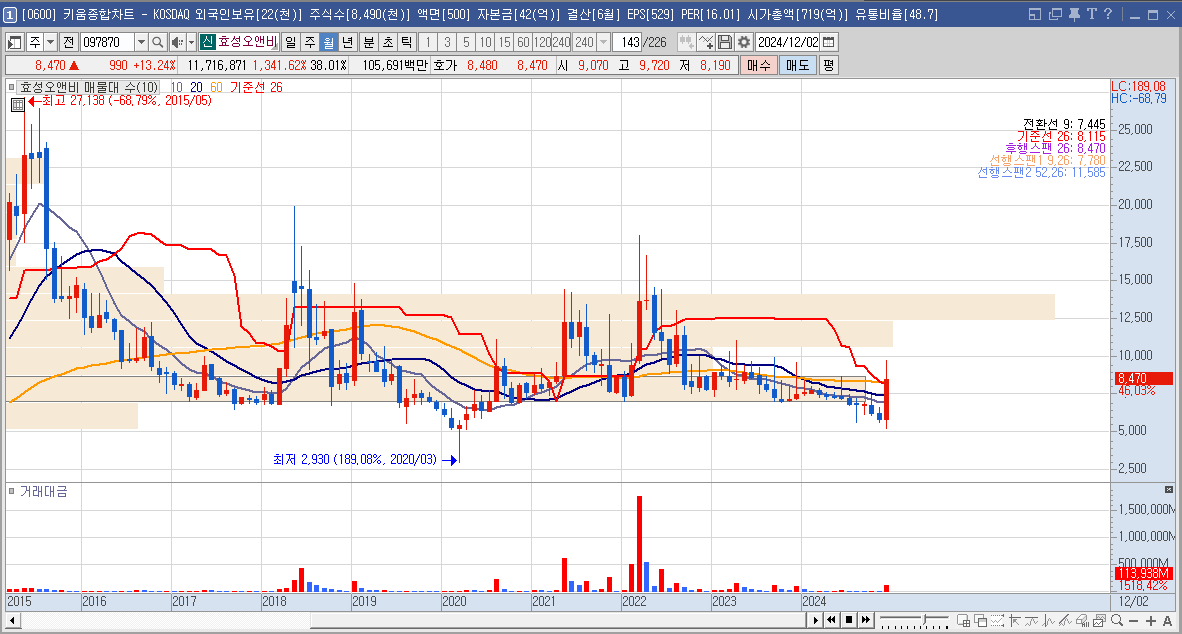Choose the 15 interval button
Image resolution: width=1182 pixels, height=634 pixels.
504,42
